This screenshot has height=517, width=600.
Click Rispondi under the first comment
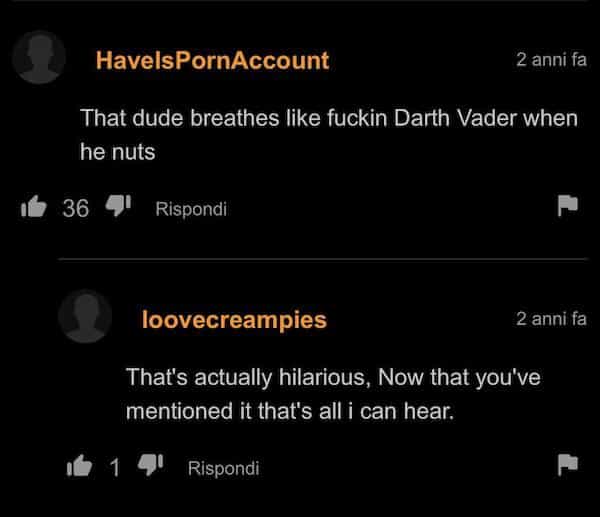191,209
